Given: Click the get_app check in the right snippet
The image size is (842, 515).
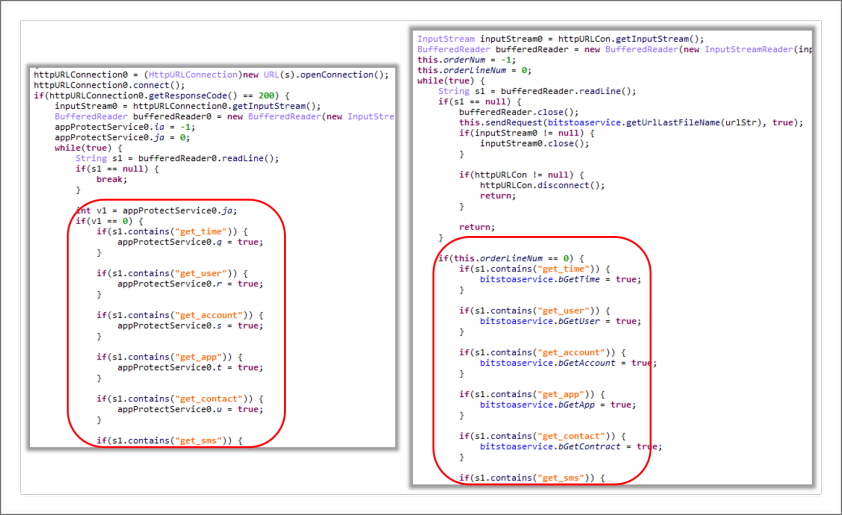Looking at the screenshot, I should [532, 394].
